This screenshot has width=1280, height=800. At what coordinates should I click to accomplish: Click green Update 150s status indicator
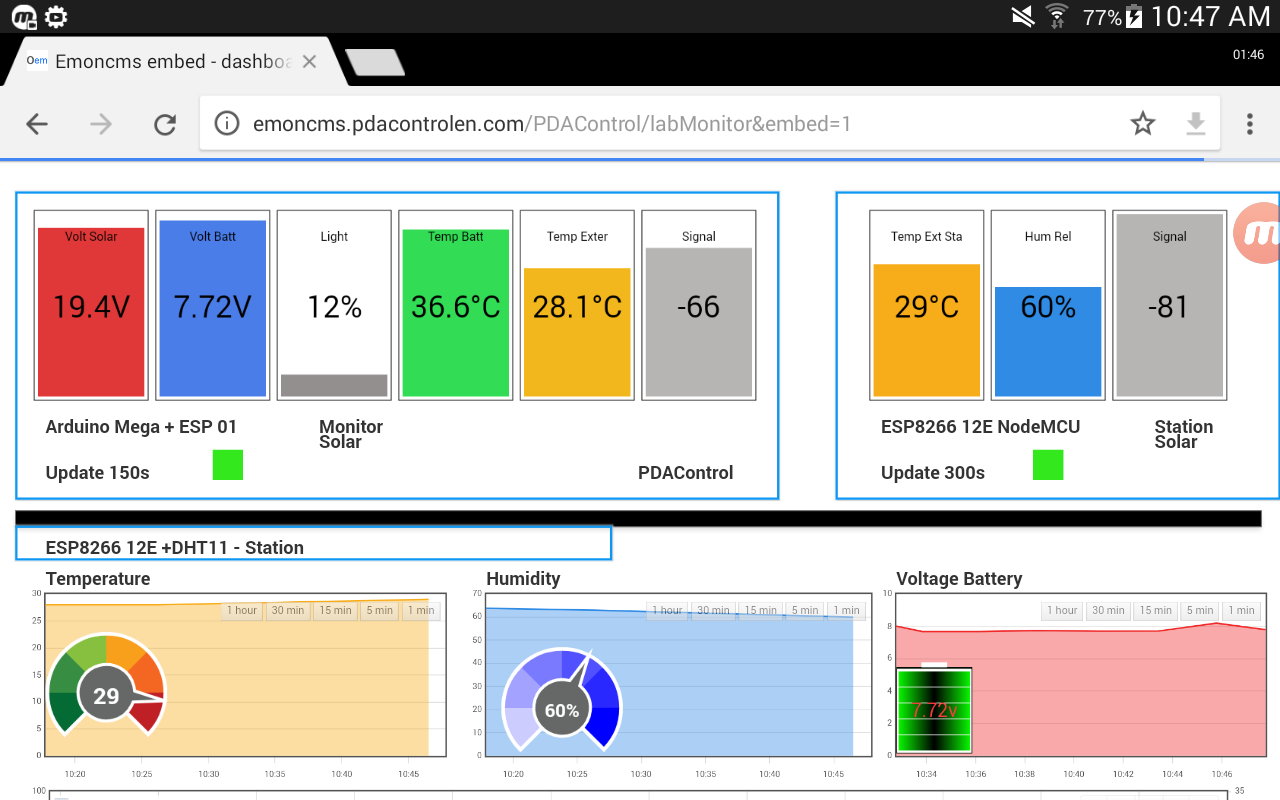coord(228,465)
